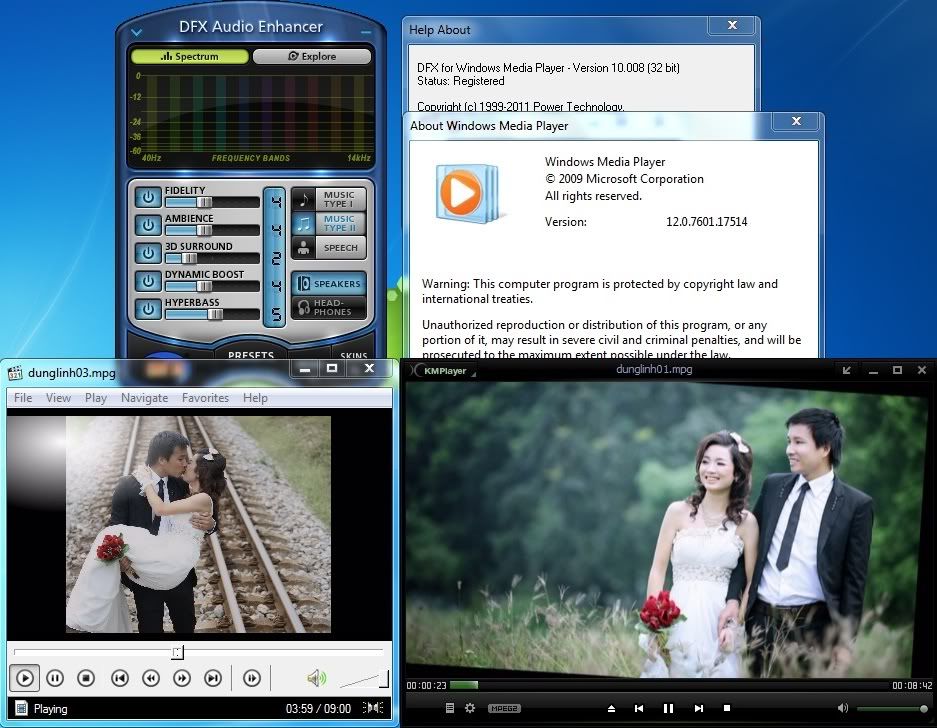Click the Hyperbass slider

pos(212,314)
